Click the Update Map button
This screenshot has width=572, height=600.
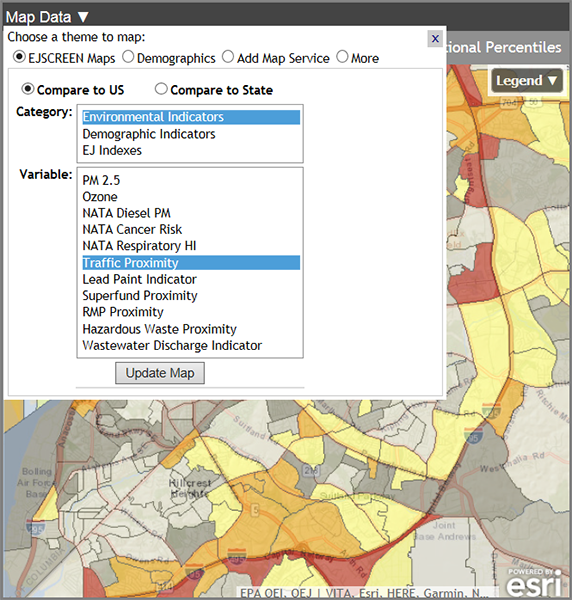point(160,373)
